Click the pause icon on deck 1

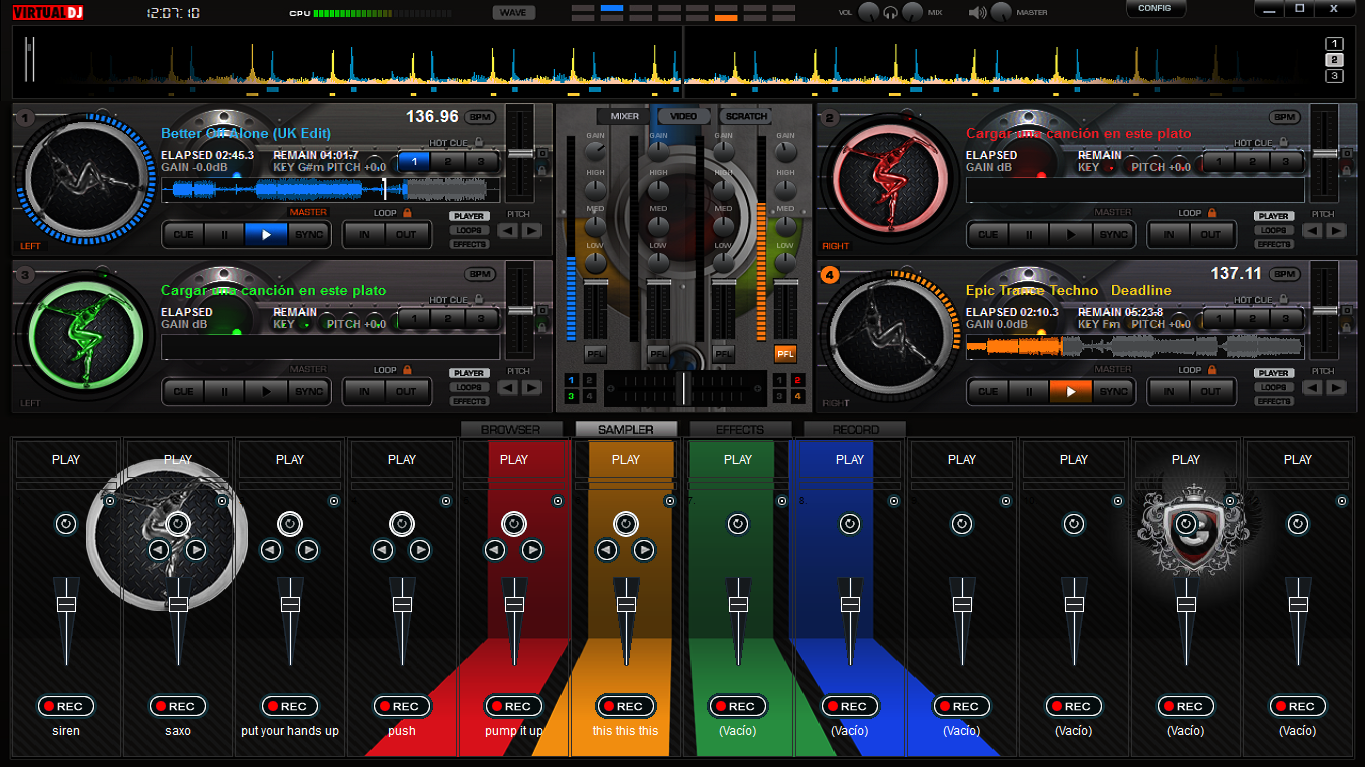226,234
